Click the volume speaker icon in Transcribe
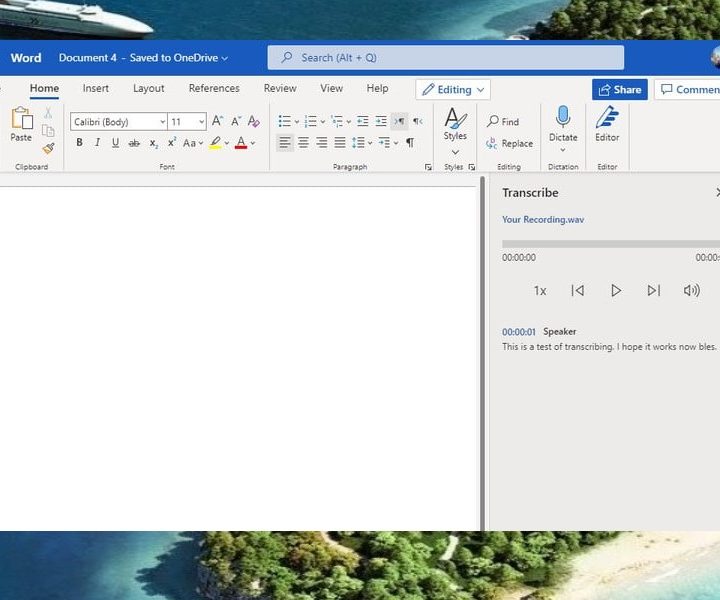This screenshot has height=600, width=720. pyautogui.click(x=692, y=290)
